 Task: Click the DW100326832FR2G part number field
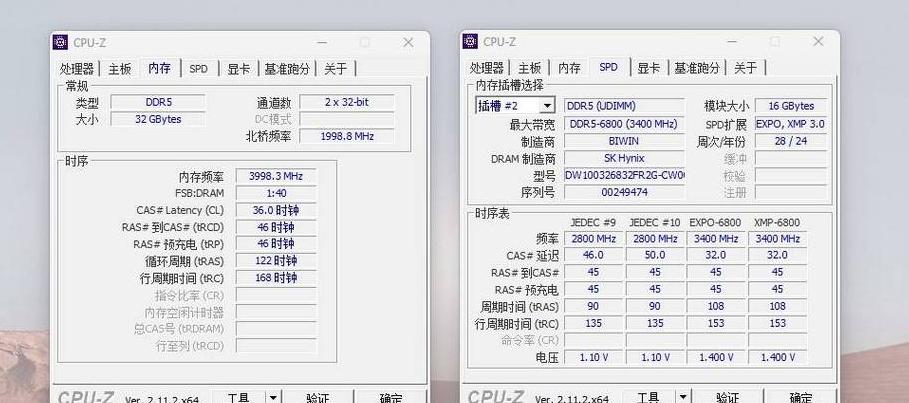(624, 175)
